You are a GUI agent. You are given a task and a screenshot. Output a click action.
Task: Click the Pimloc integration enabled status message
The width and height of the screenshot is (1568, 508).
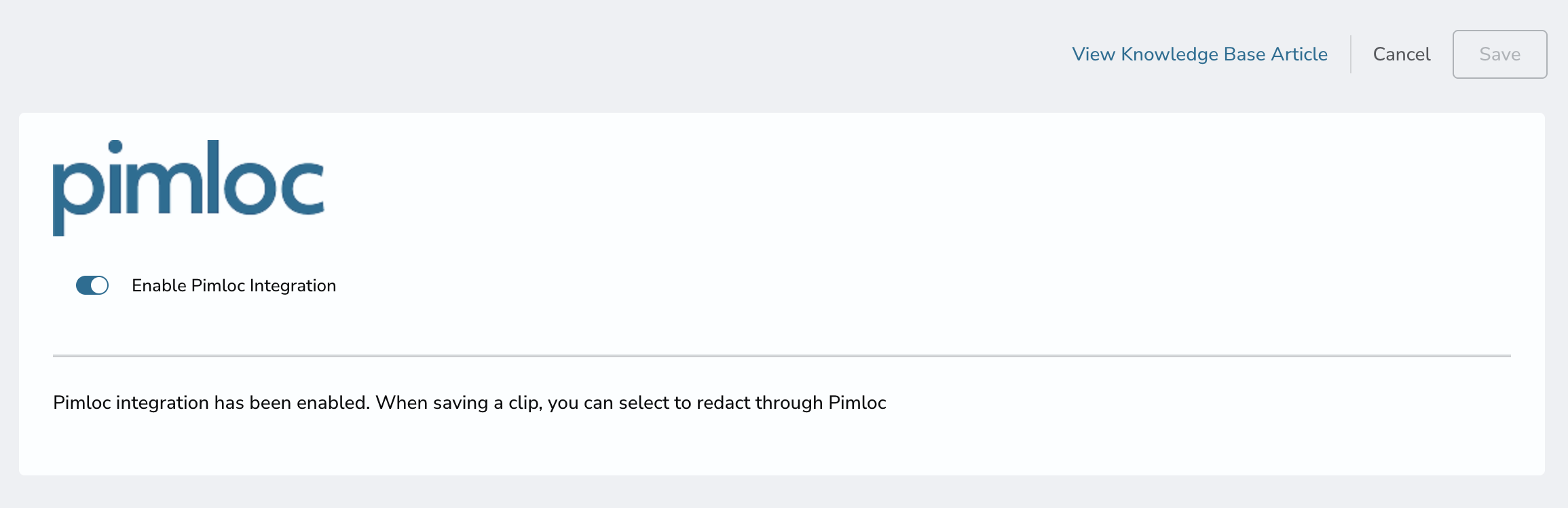469,403
